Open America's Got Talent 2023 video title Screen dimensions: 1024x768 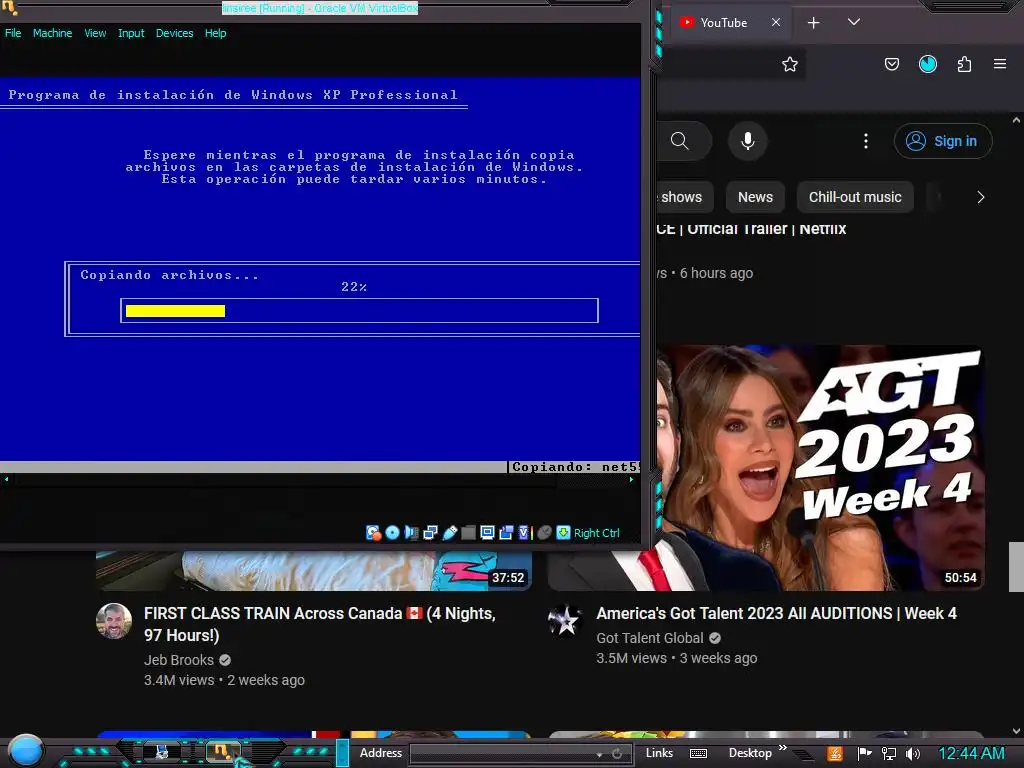coord(776,613)
